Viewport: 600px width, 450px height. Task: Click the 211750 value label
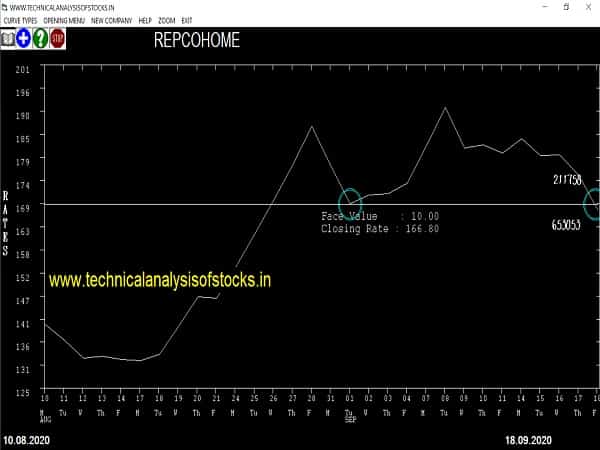[x=566, y=180]
